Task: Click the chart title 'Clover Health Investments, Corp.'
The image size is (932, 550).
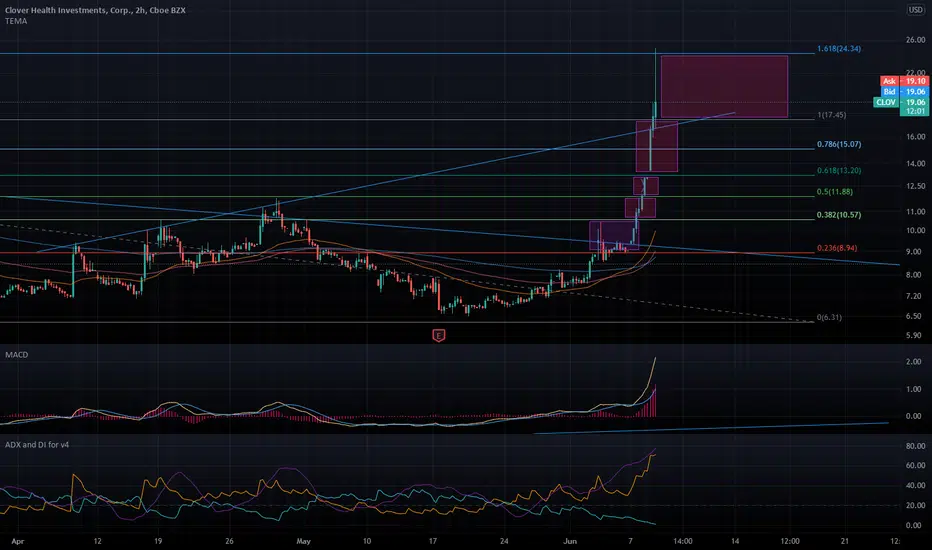Action: [x=68, y=10]
